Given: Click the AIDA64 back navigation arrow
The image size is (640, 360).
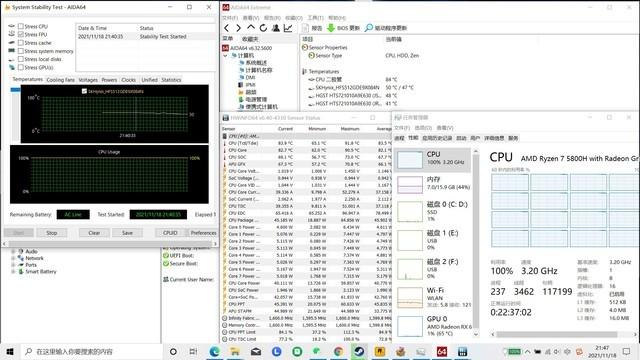Looking at the screenshot, I should (227, 28).
